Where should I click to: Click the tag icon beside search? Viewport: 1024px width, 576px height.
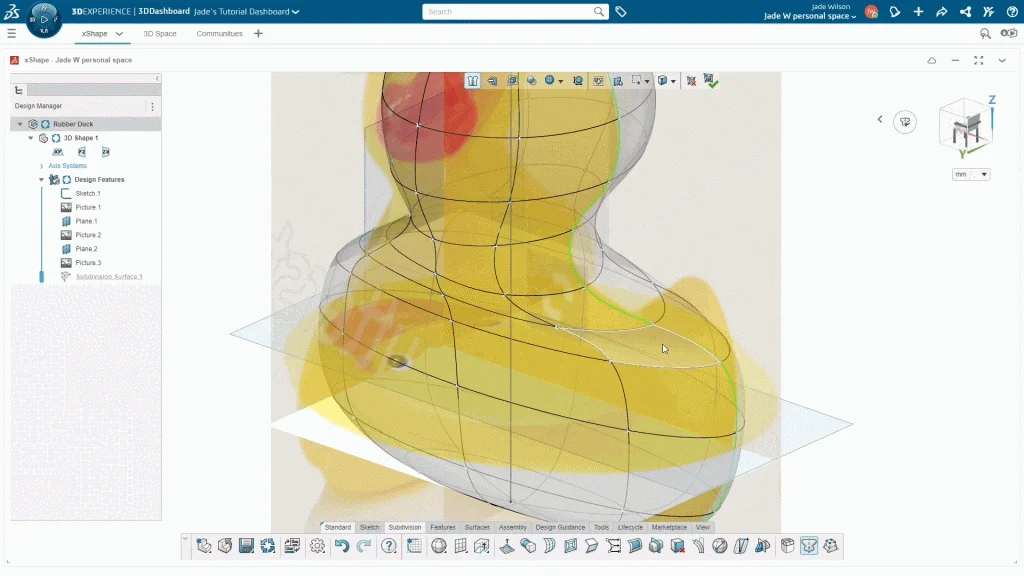tap(621, 12)
